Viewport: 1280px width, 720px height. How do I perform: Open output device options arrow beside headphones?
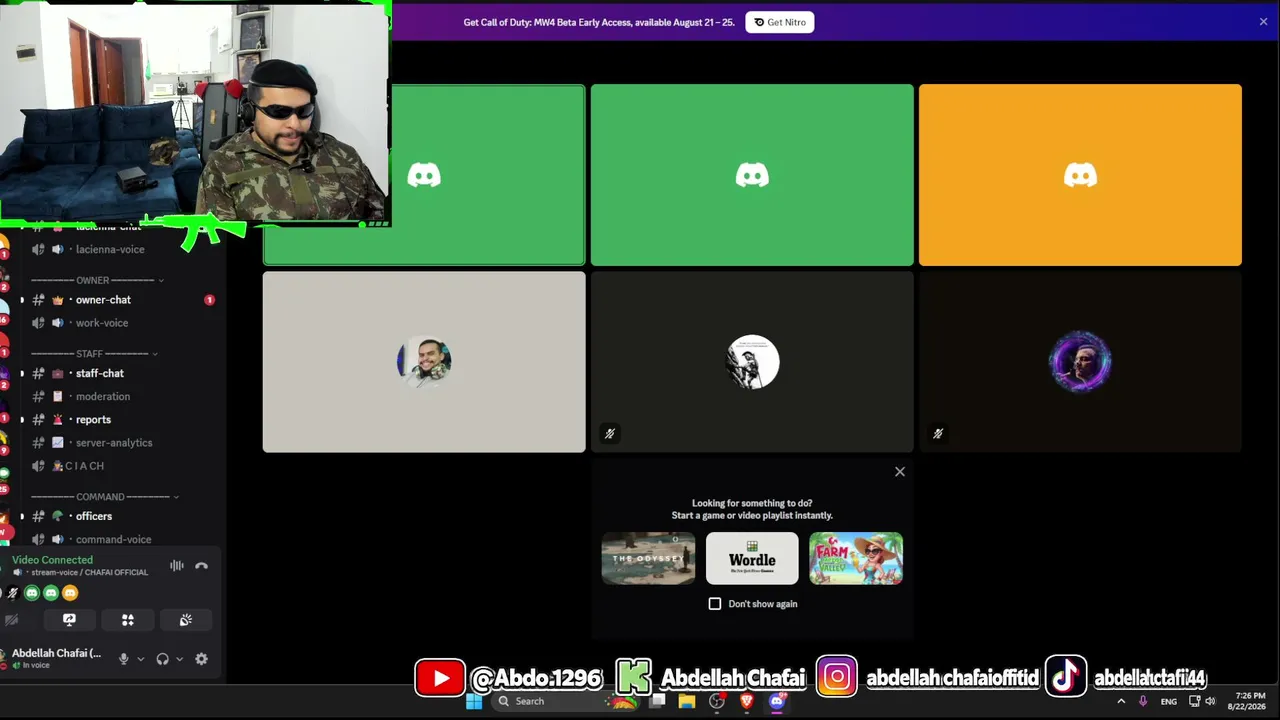point(179,659)
